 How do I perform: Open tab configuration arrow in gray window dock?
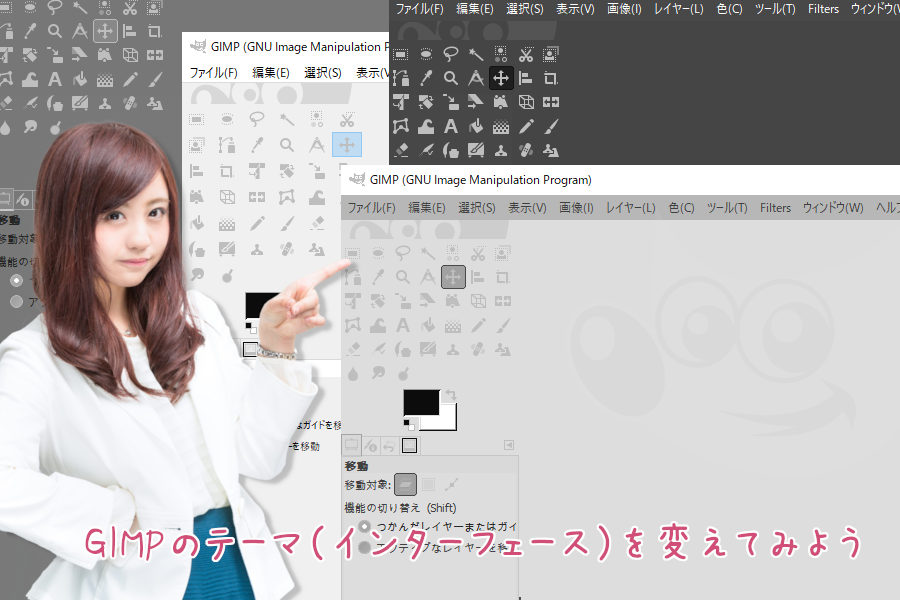509,445
